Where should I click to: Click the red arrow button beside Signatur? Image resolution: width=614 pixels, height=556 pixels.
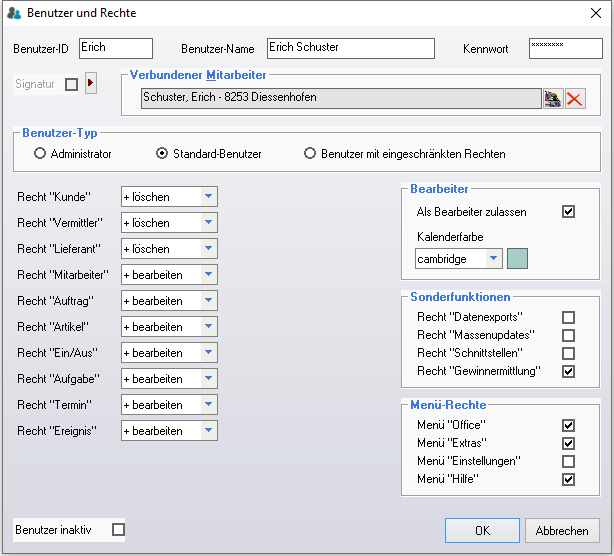[90, 84]
